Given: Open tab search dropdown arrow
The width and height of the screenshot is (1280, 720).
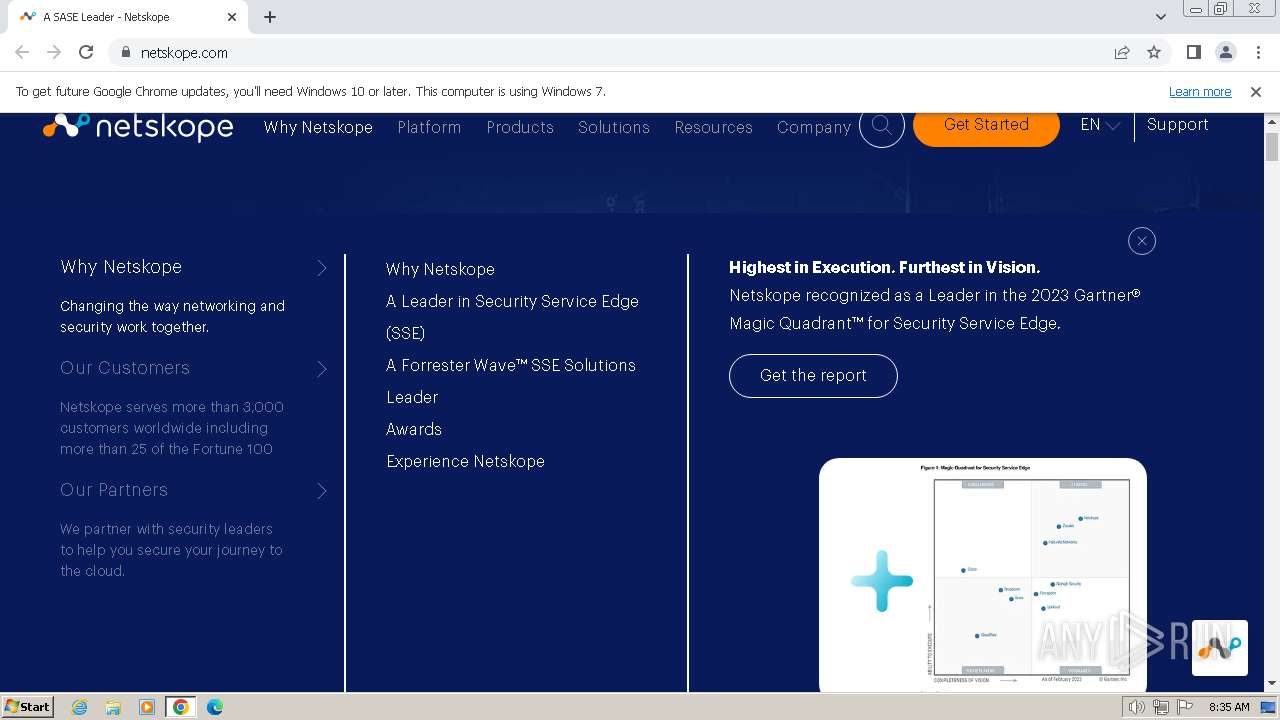Looking at the screenshot, I should (x=1161, y=17).
